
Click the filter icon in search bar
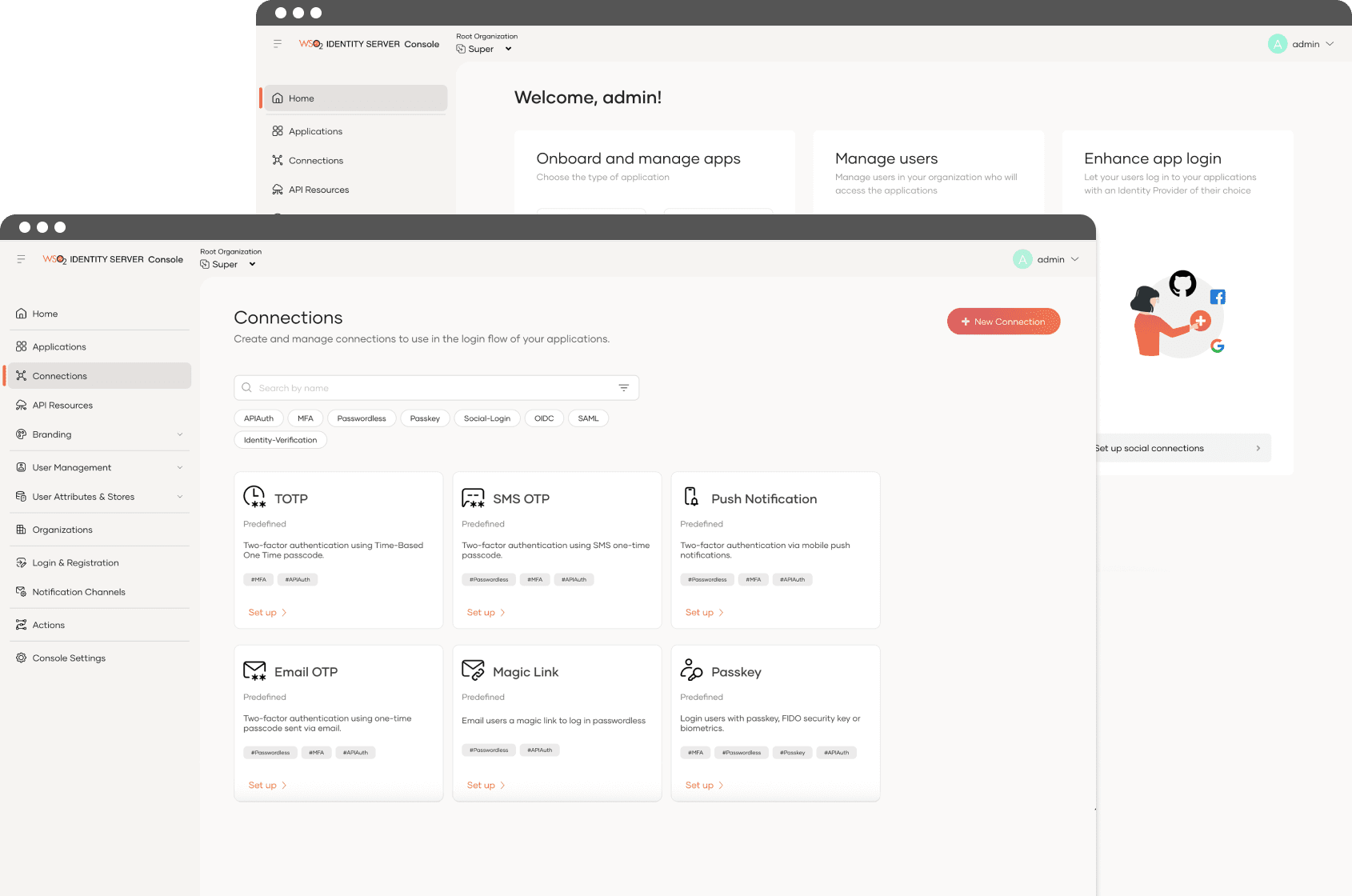pos(623,388)
